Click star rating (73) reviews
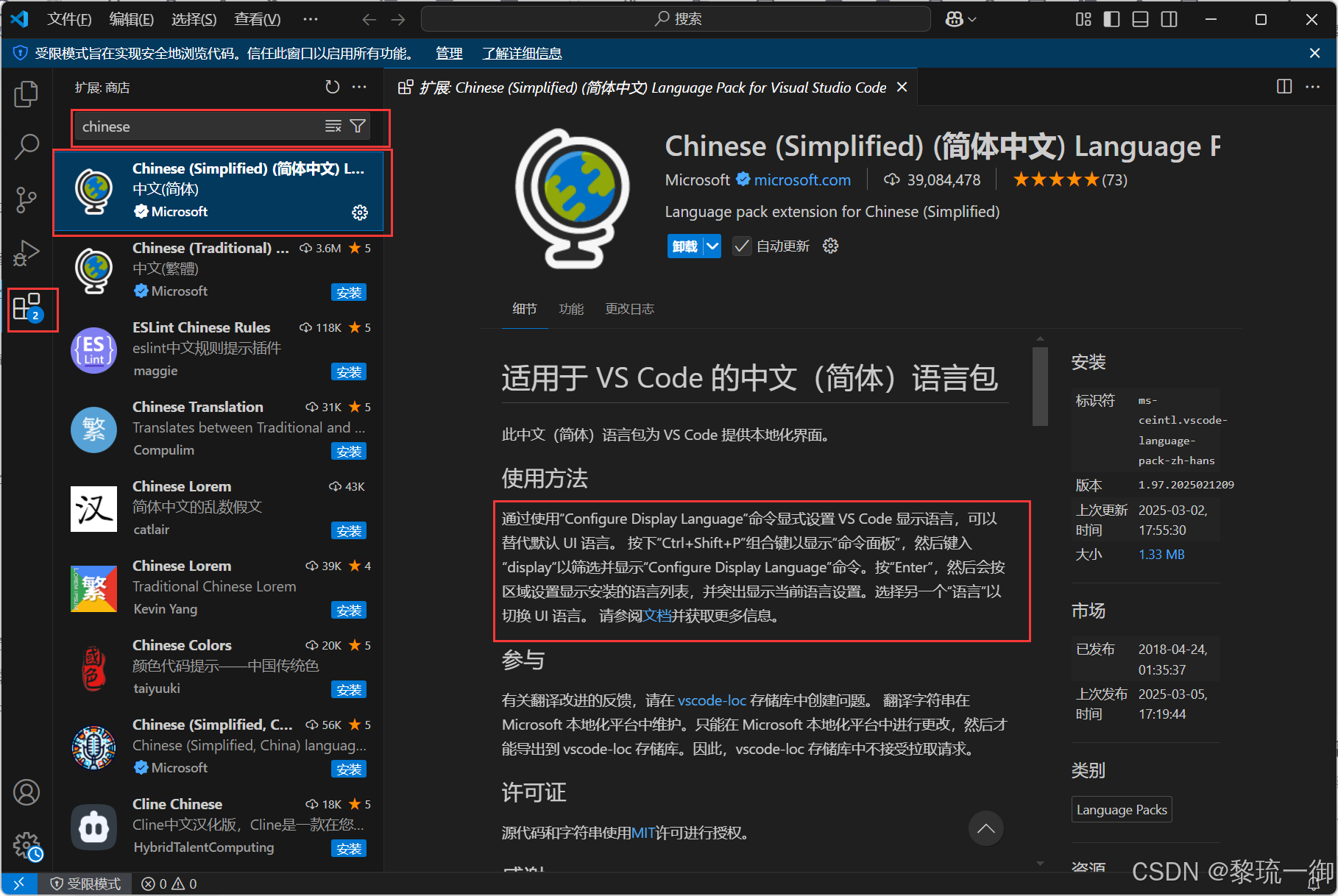The height and width of the screenshot is (896, 1338). click(1070, 180)
